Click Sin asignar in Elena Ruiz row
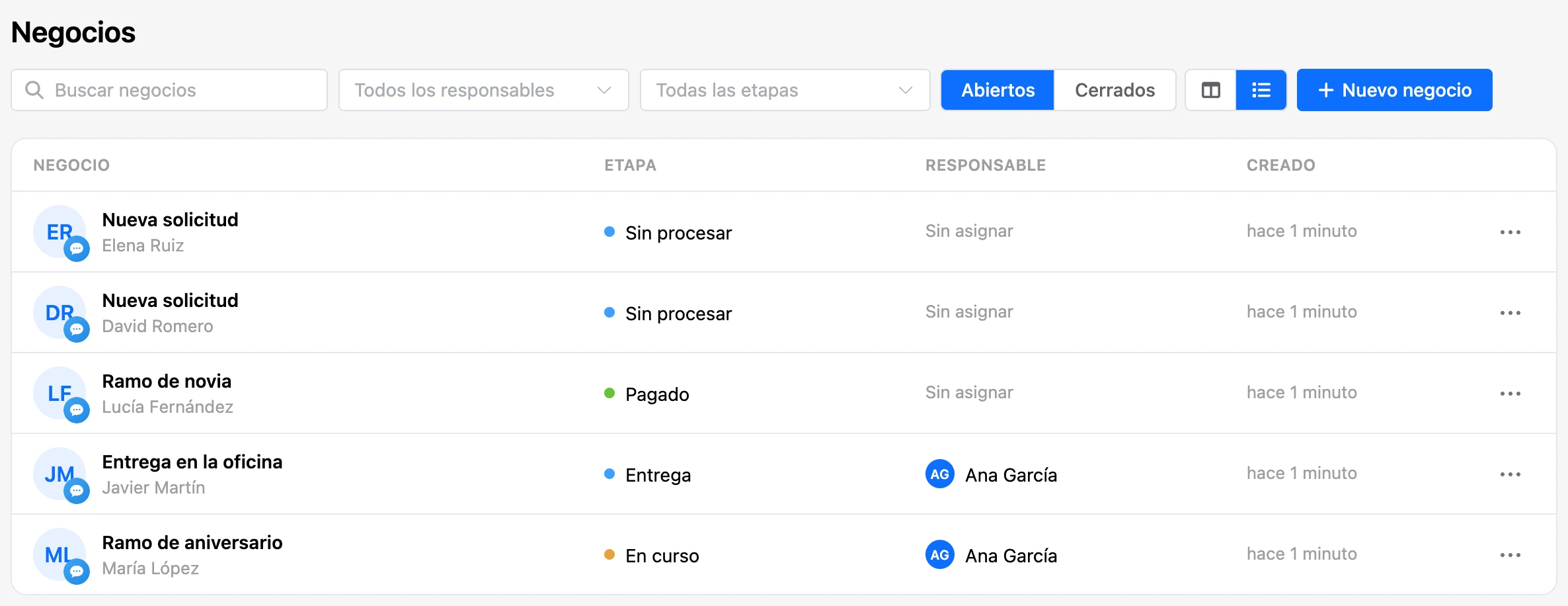 [x=969, y=231]
